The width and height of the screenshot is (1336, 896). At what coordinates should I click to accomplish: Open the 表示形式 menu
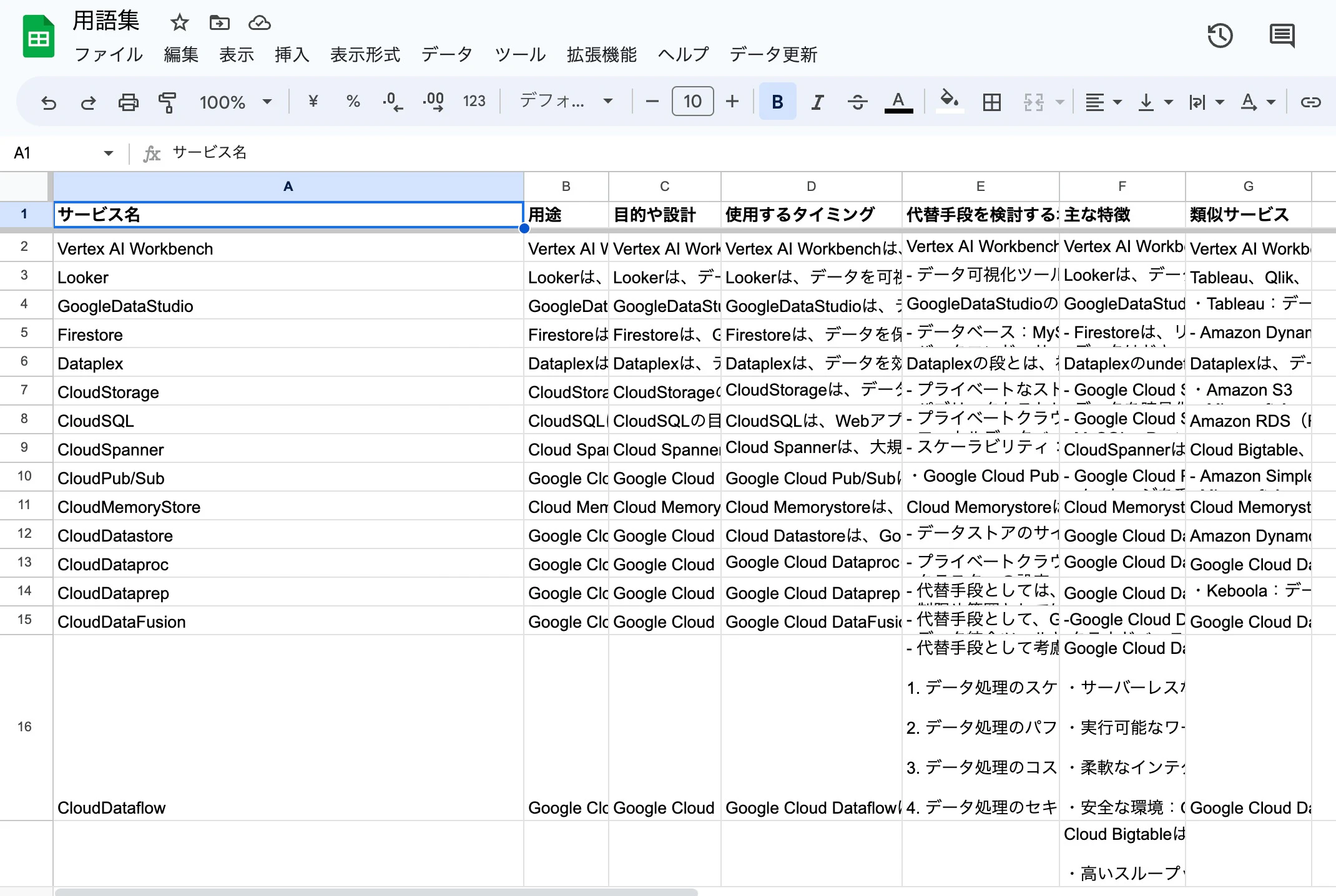365,55
